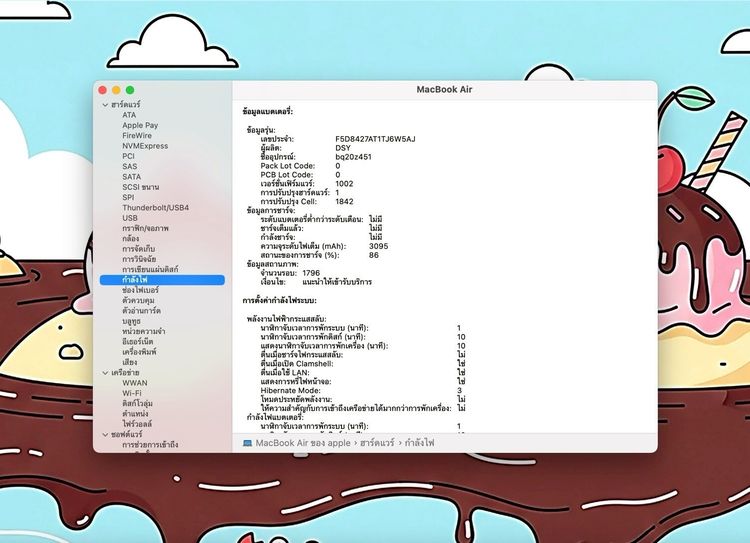The image size is (750, 543).
Task: Collapse the เครือข่าย section
Action: click(105, 372)
